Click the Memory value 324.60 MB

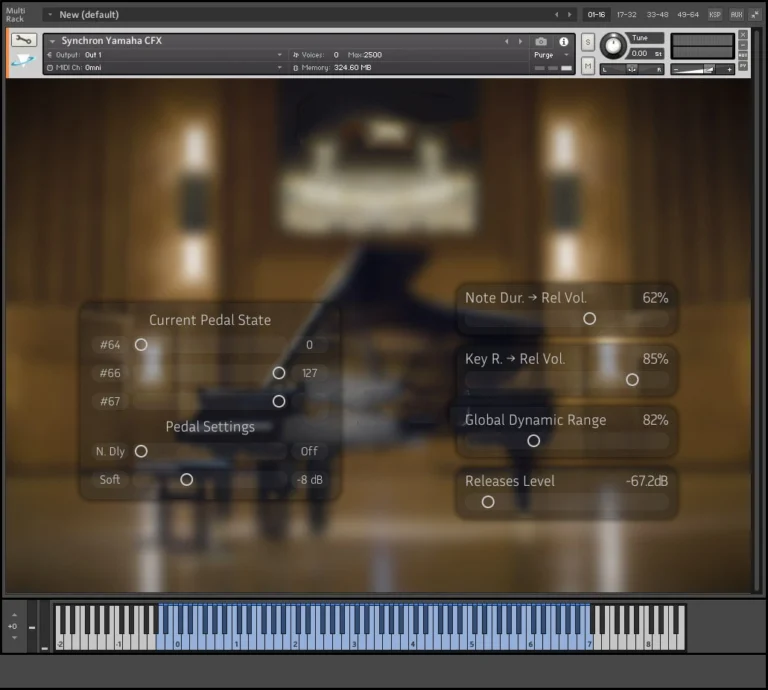point(353,68)
